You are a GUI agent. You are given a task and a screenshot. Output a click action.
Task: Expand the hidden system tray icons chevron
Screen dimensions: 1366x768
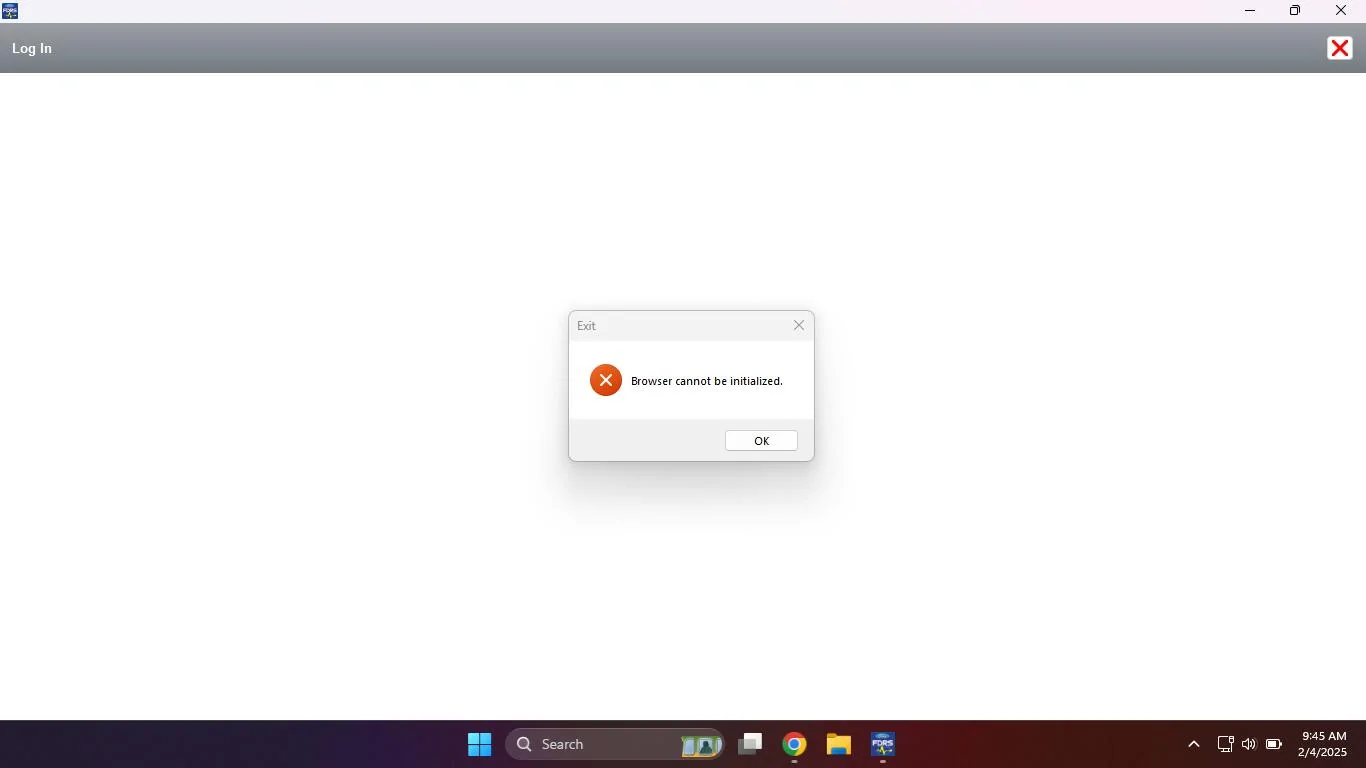pyautogui.click(x=1193, y=744)
